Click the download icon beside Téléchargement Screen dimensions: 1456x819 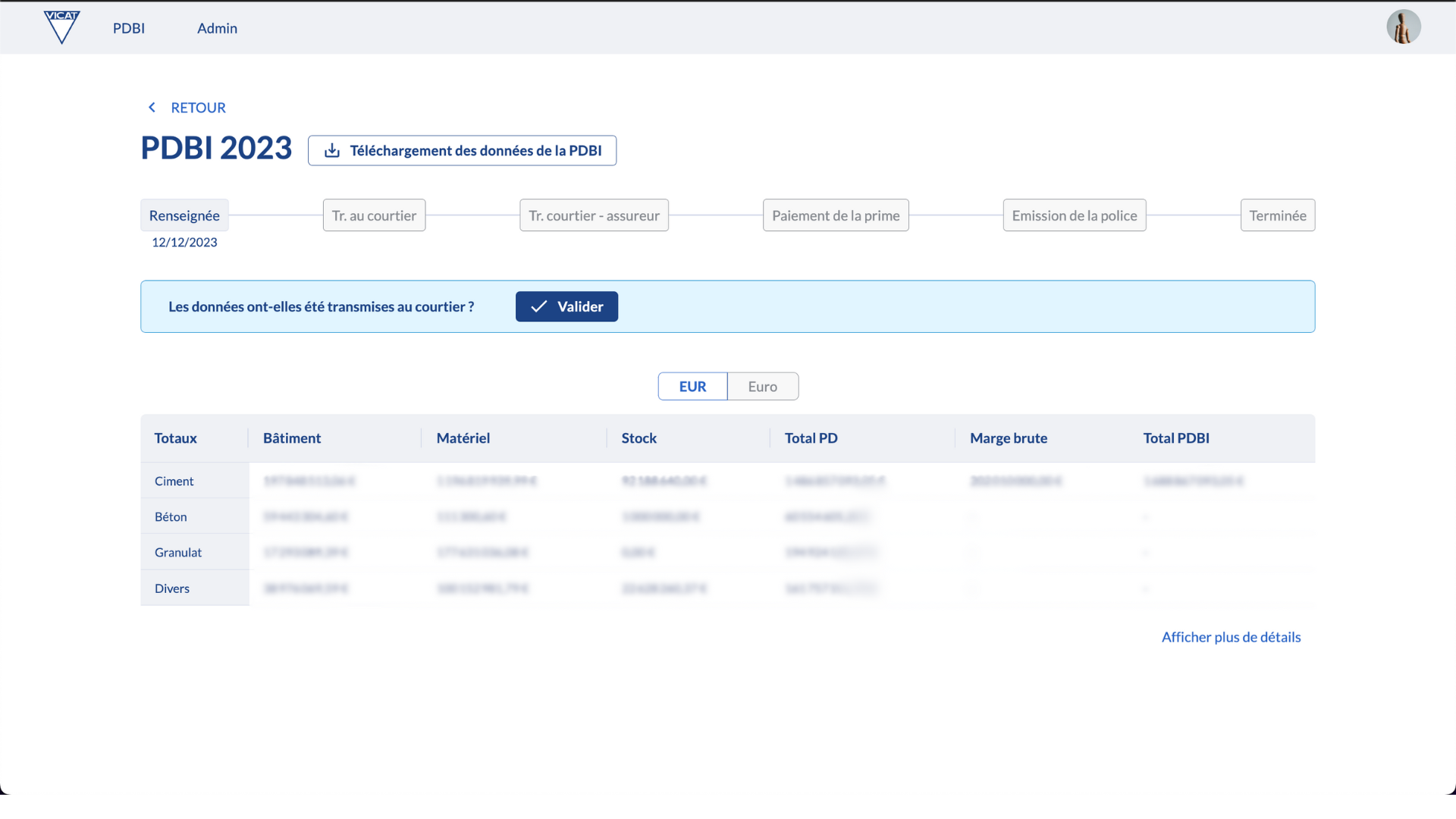pos(332,151)
